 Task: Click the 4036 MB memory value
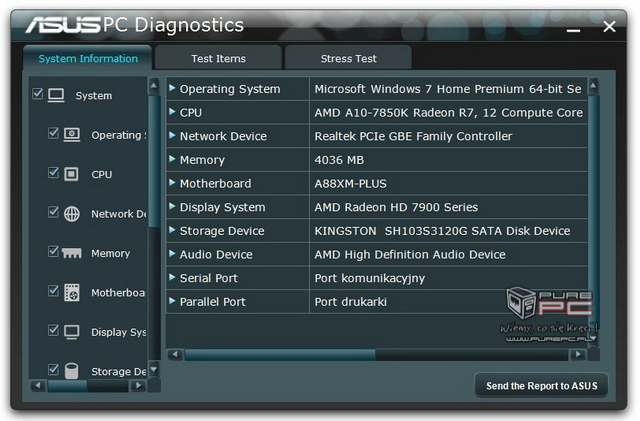point(339,160)
